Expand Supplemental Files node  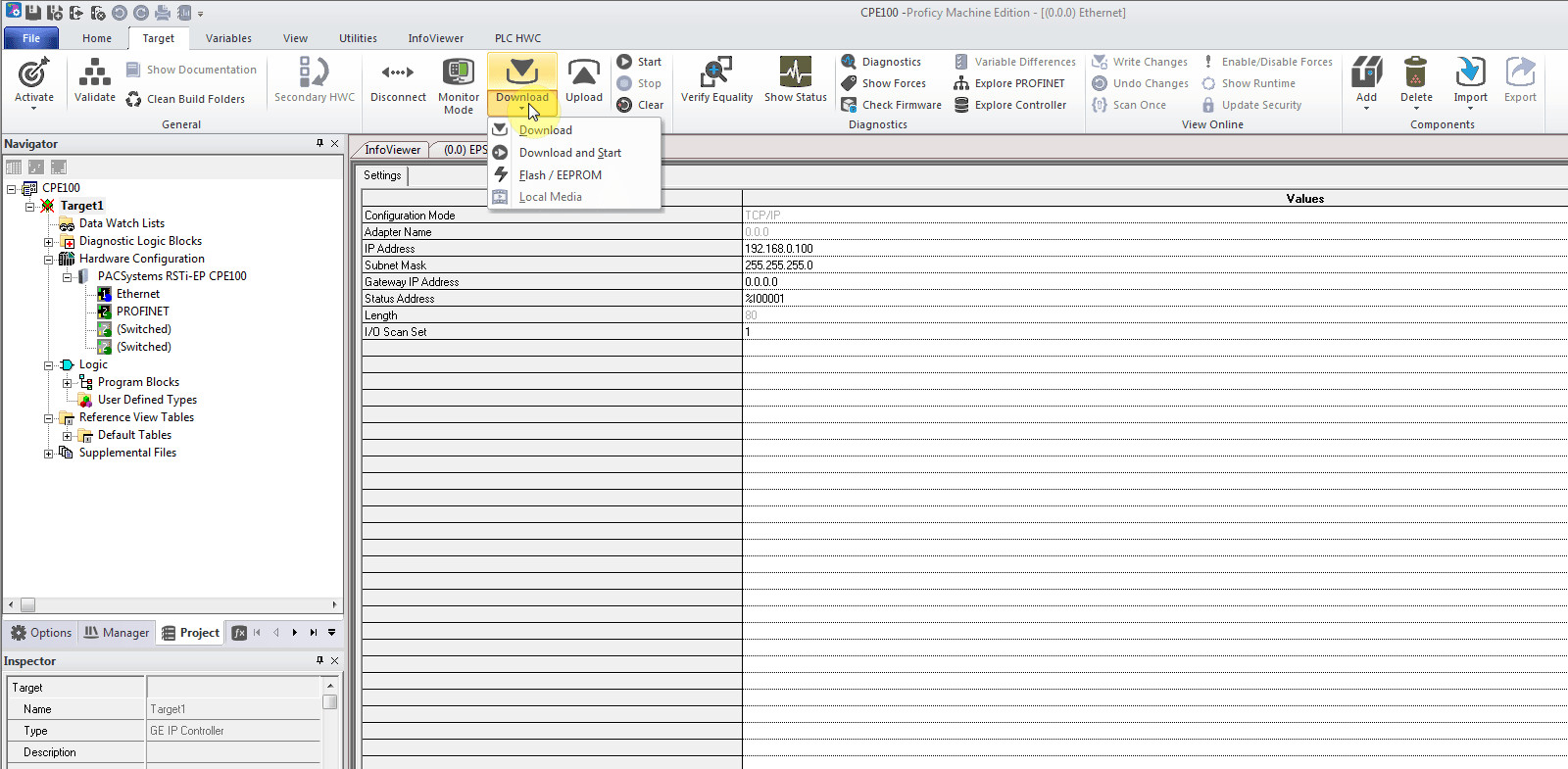coord(49,453)
